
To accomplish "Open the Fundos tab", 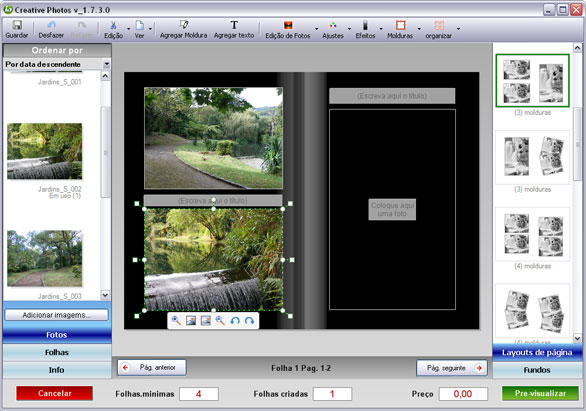I will pos(537,370).
